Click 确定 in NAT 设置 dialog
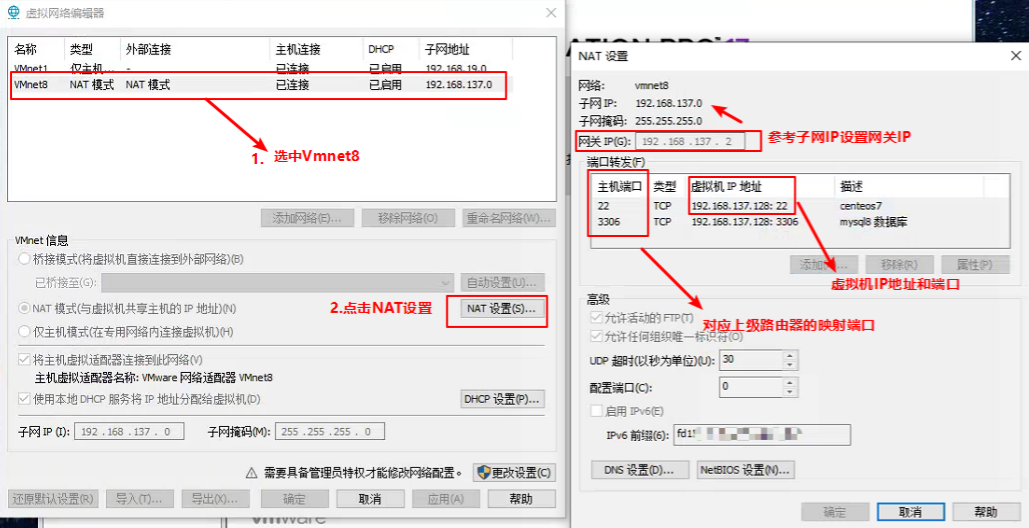The width and height of the screenshot is (1029, 528). (x=834, y=512)
